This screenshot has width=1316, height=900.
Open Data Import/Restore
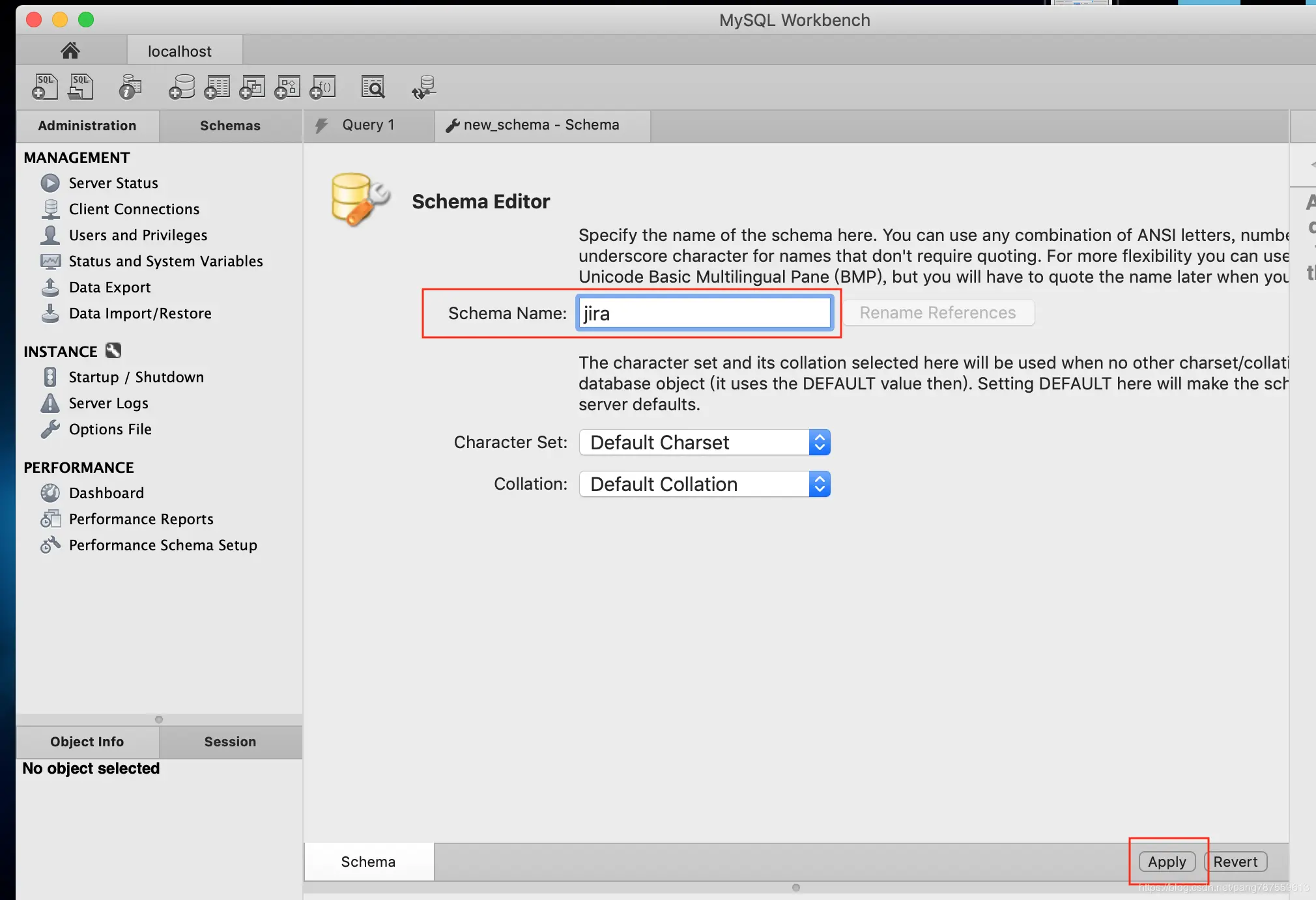(139, 313)
